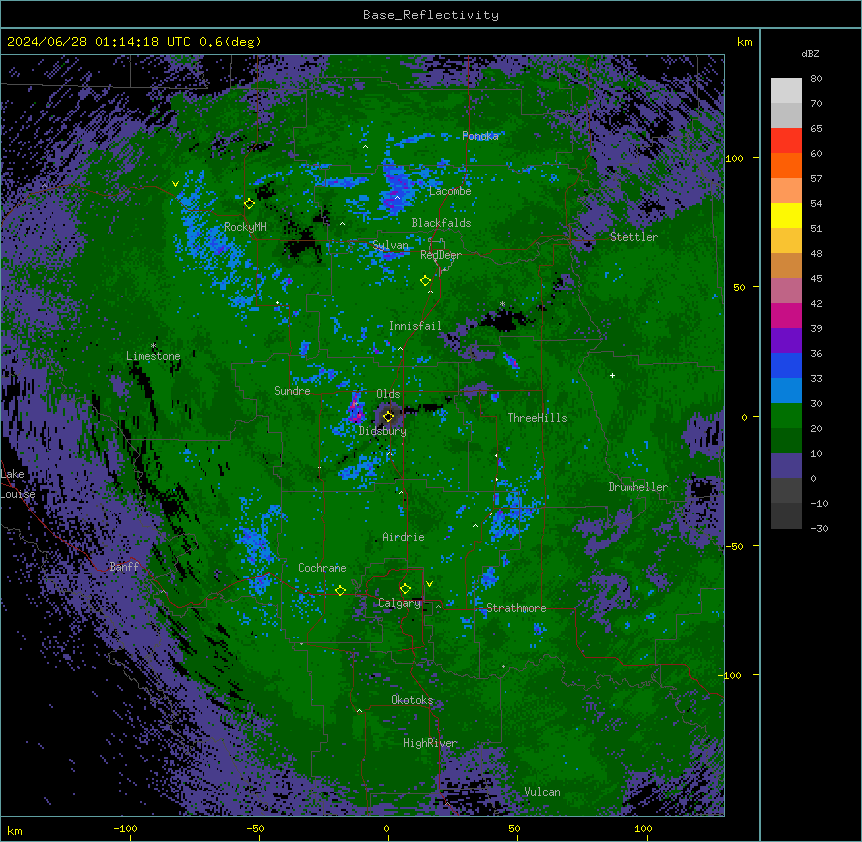Click the Sundre town label
This screenshot has height=842, width=862.
click(x=292, y=391)
